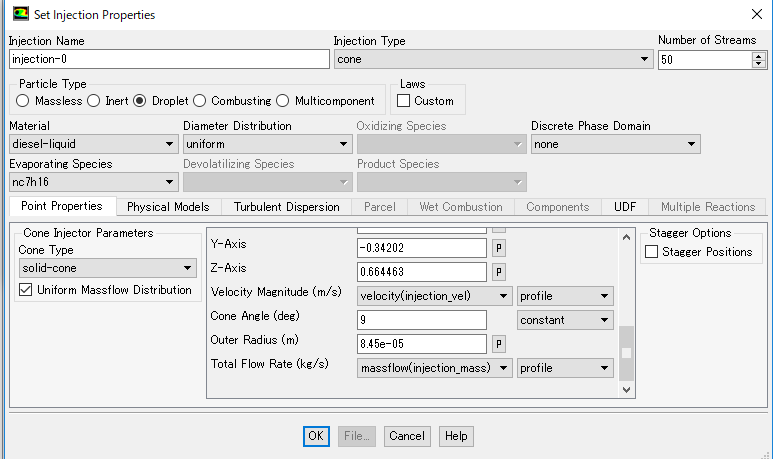
Task: Click the parameter P button beside Z-Axis
Action: click(x=498, y=272)
